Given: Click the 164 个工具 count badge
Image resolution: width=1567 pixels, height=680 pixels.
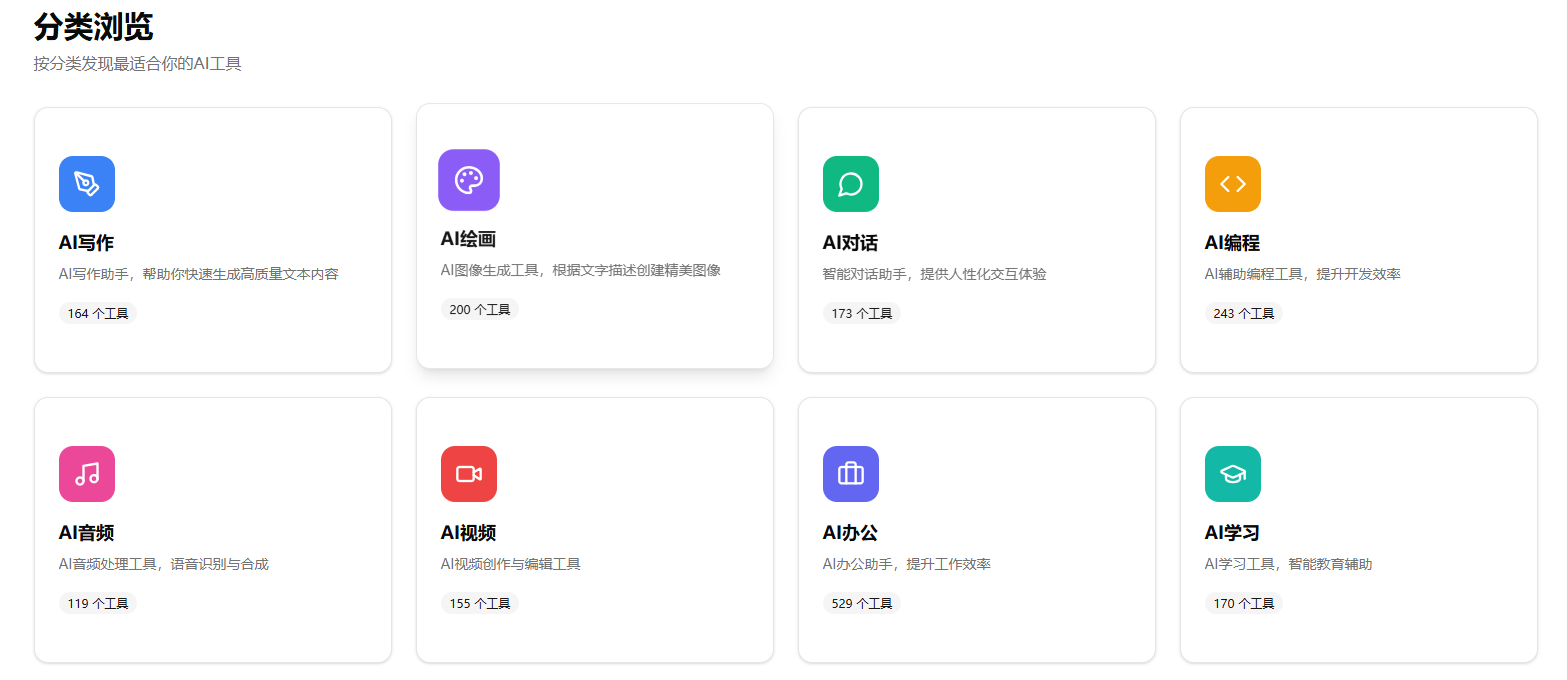Looking at the screenshot, I should point(97,312).
